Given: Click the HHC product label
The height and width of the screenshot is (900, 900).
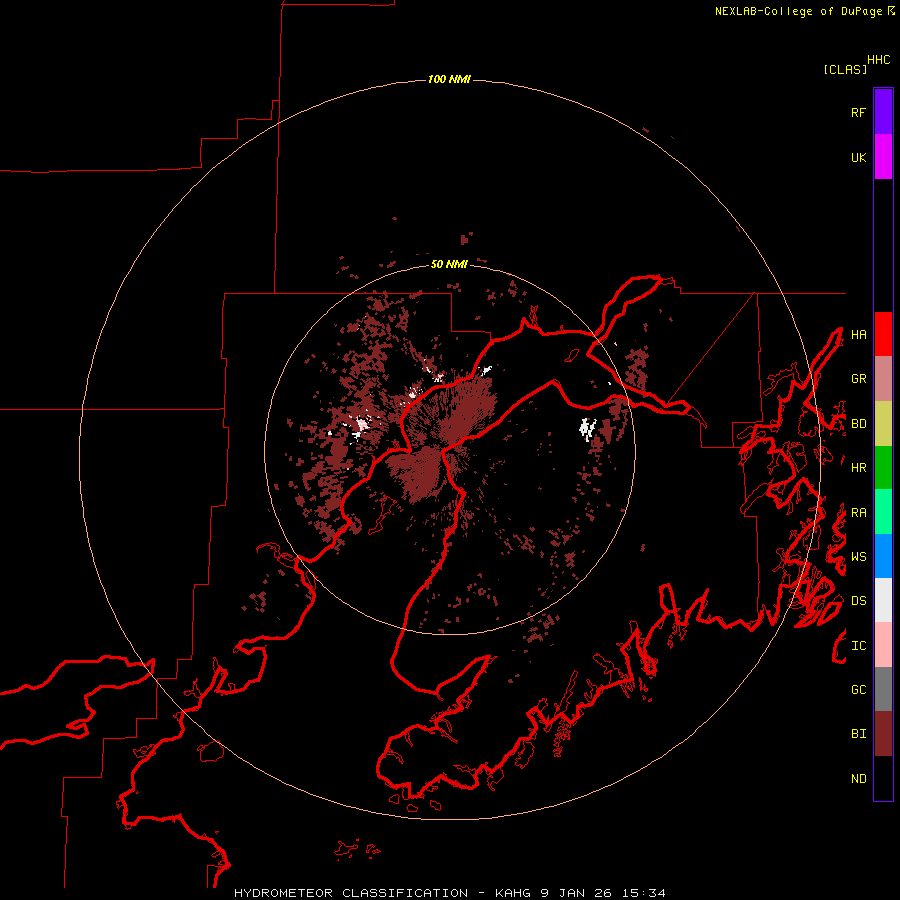Looking at the screenshot, I should pos(879,60).
